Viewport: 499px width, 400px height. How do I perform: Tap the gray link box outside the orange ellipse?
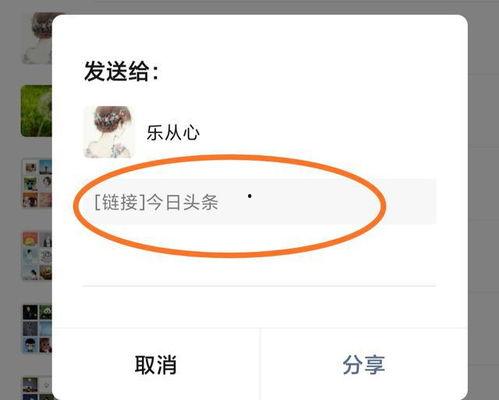click(412, 202)
